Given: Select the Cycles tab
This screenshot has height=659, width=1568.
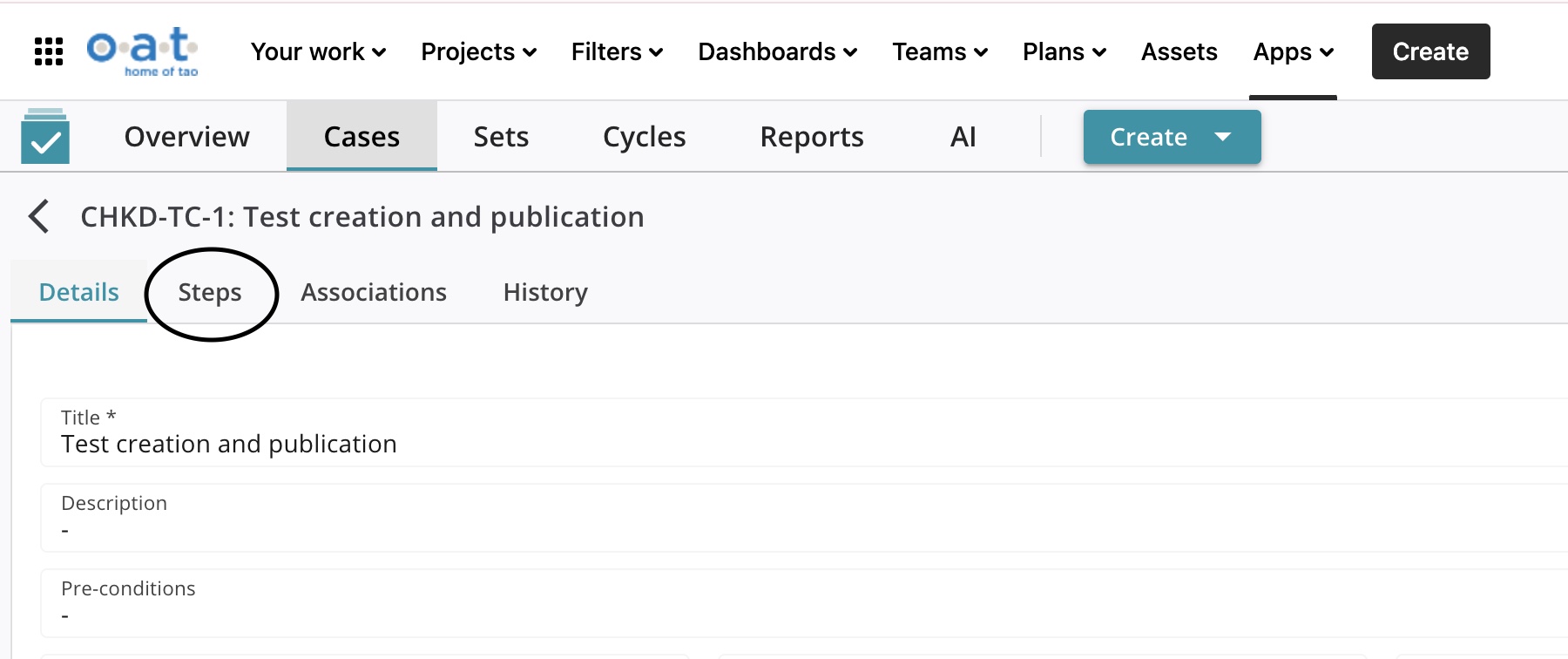Looking at the screenshot, I should [644, 137].
